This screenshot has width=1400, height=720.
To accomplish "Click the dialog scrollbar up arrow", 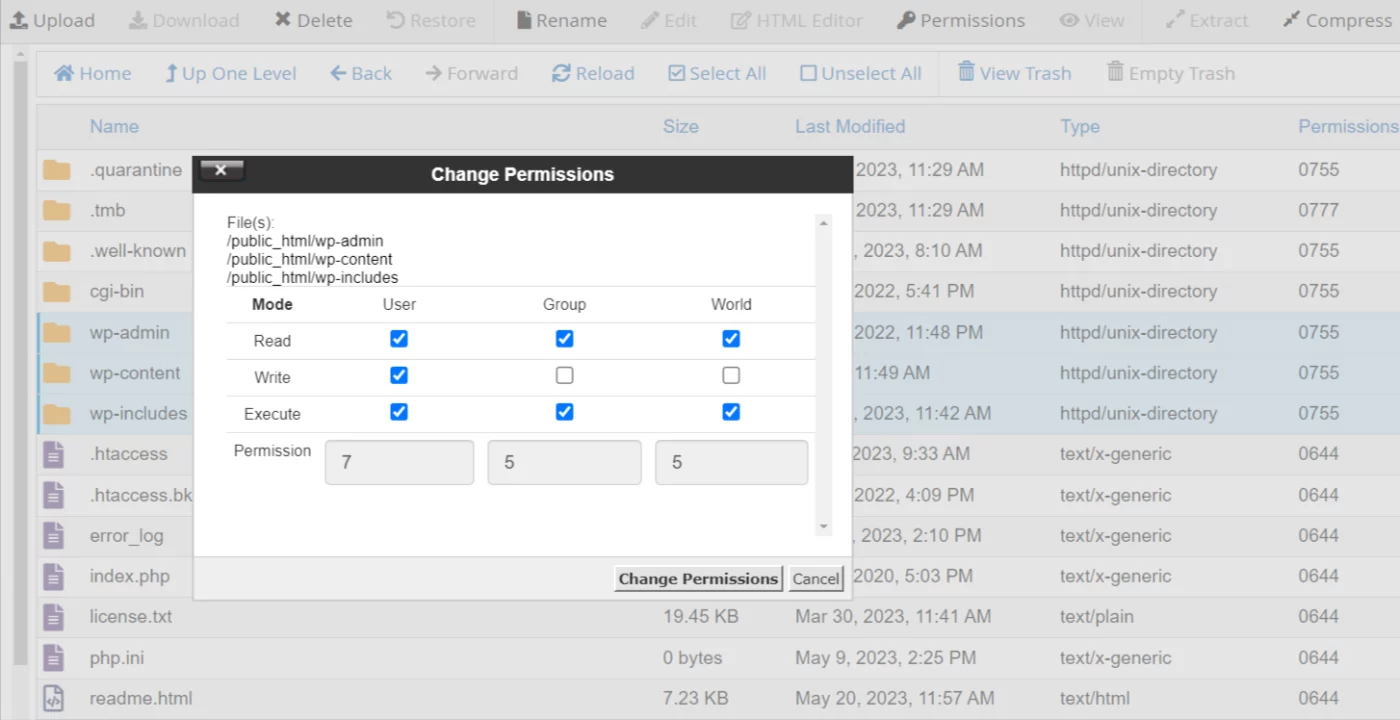I will pyautogui.click(x=824, y=222).
